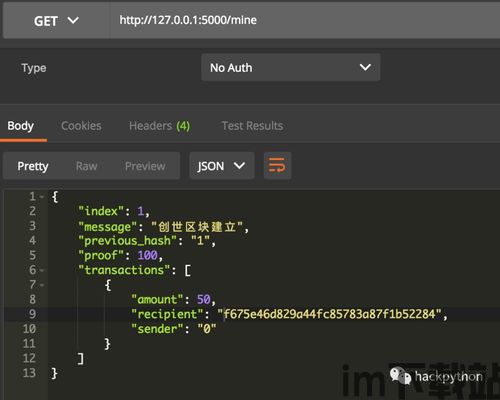Open the GET method dropdown
This screenshot has height=400, width=500.
click(x=56, y=21)
